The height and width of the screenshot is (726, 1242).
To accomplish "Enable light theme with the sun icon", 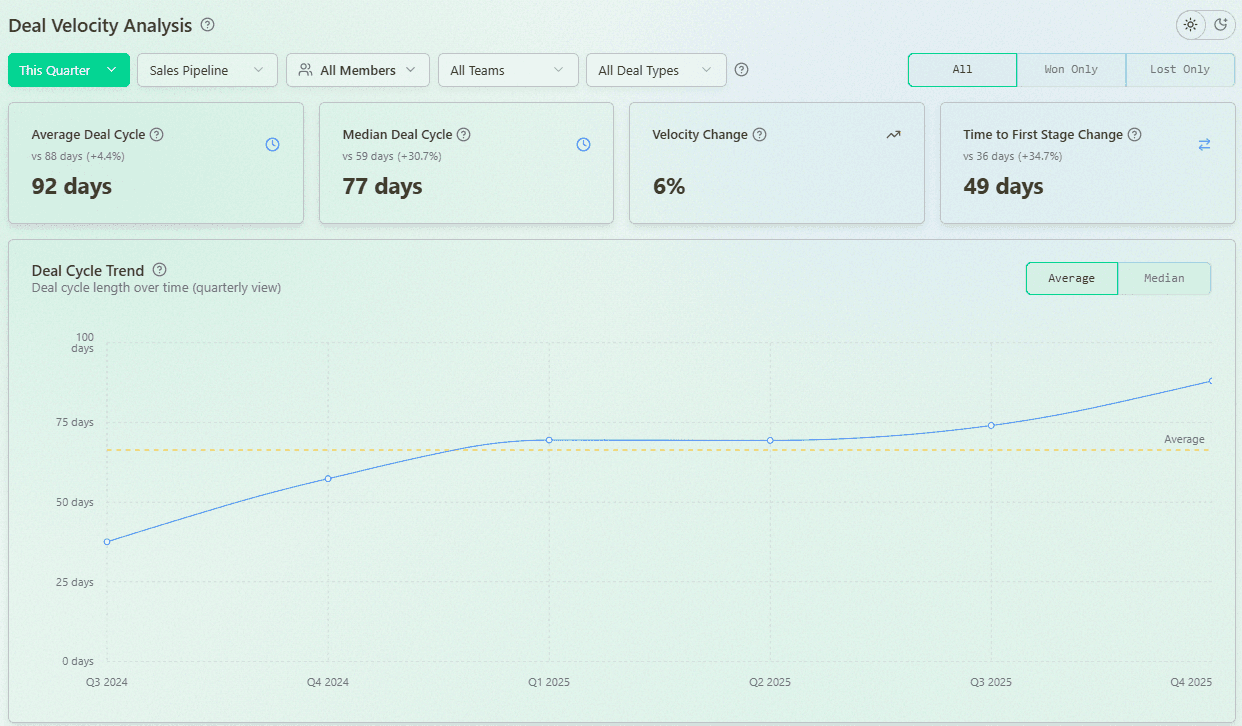I will coord(1189,24).
